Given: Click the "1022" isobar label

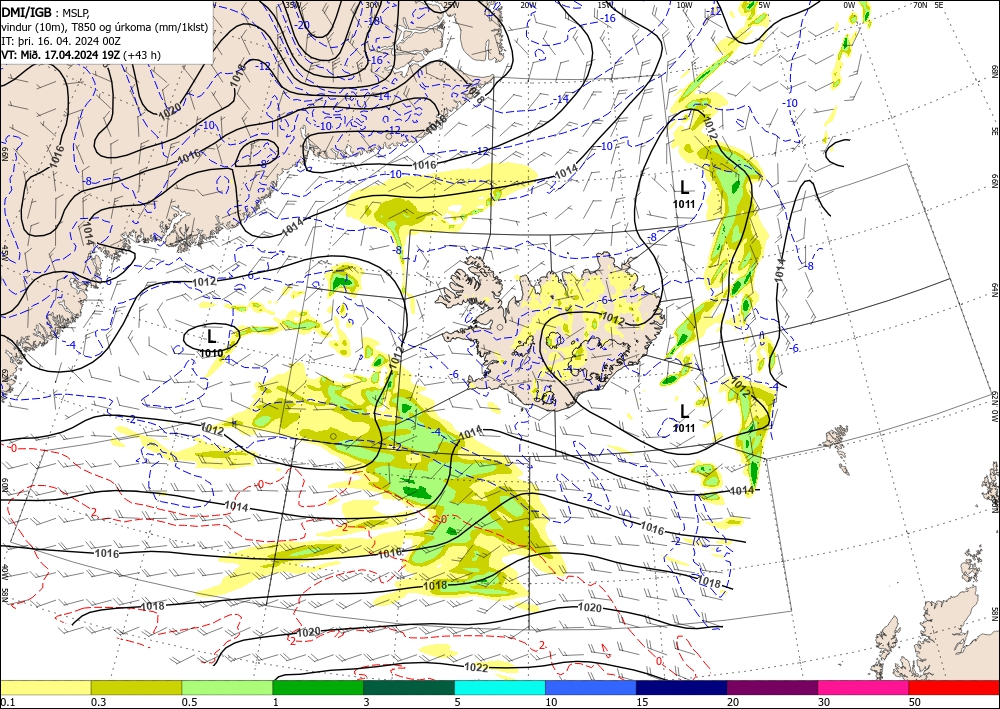Looking at the screenshot, I should click(x=476, y=668).
